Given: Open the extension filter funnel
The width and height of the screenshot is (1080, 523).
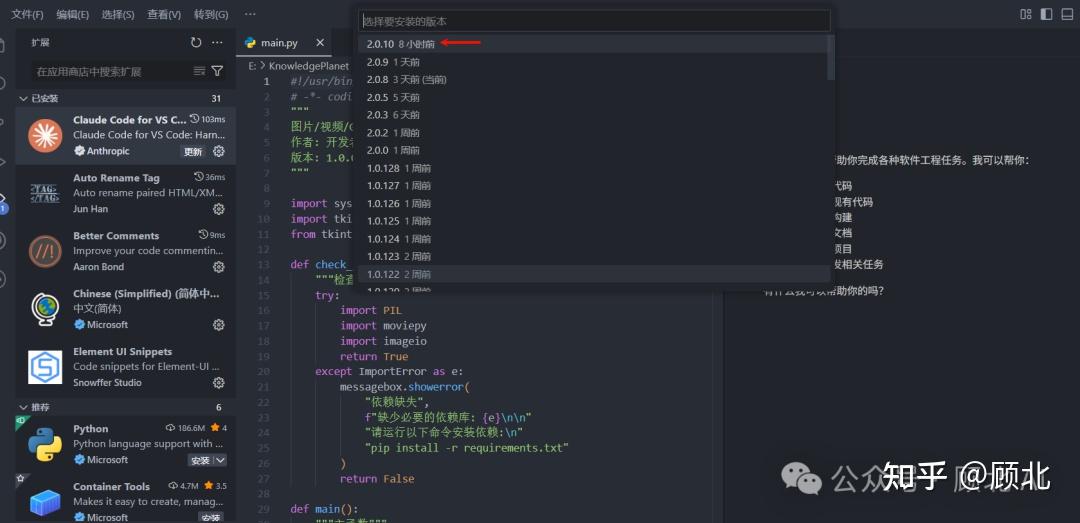Looking at the screenshot, I should (217, 71).
